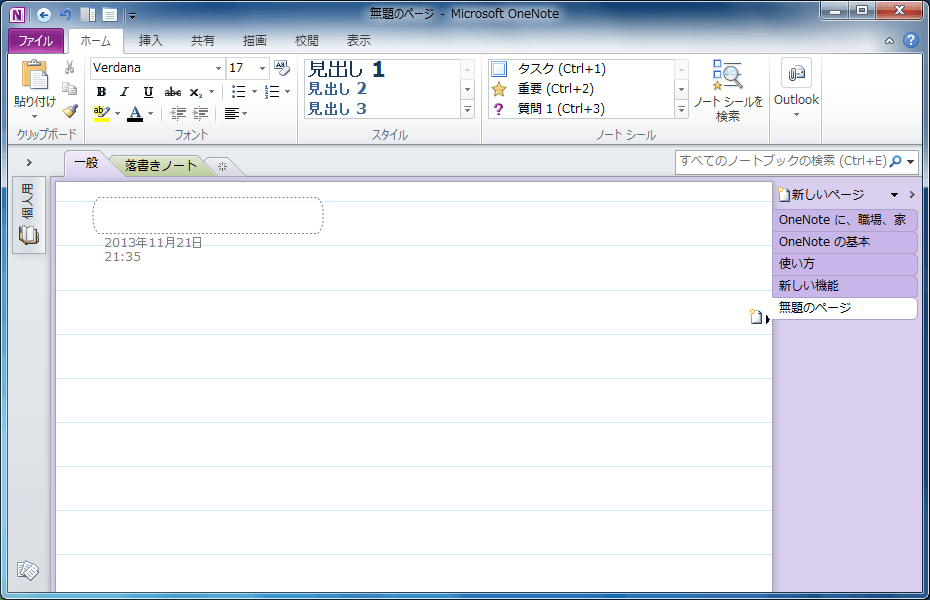Expand the styles gallery more button
930x600 pixels.
[467, 109]
